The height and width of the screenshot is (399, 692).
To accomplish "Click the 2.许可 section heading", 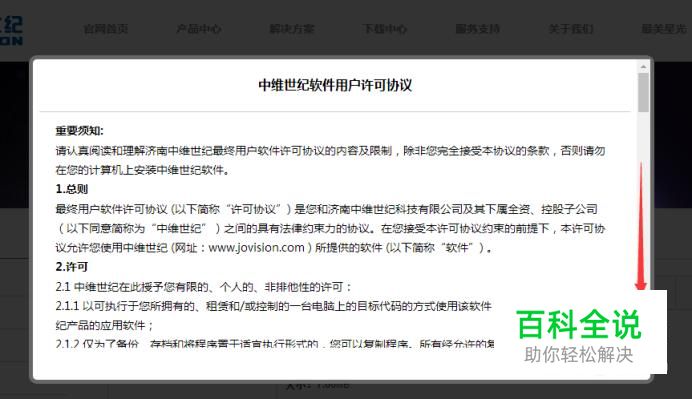I will click(71, 267).
